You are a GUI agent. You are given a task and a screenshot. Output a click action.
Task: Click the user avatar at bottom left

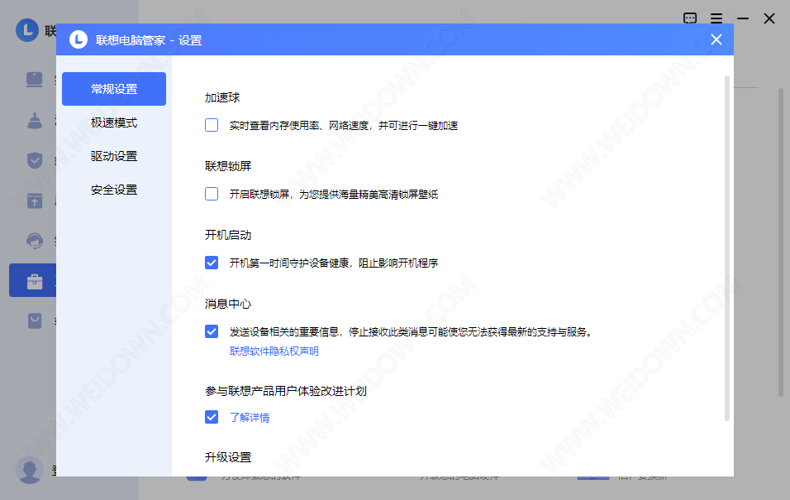(30, 469)
